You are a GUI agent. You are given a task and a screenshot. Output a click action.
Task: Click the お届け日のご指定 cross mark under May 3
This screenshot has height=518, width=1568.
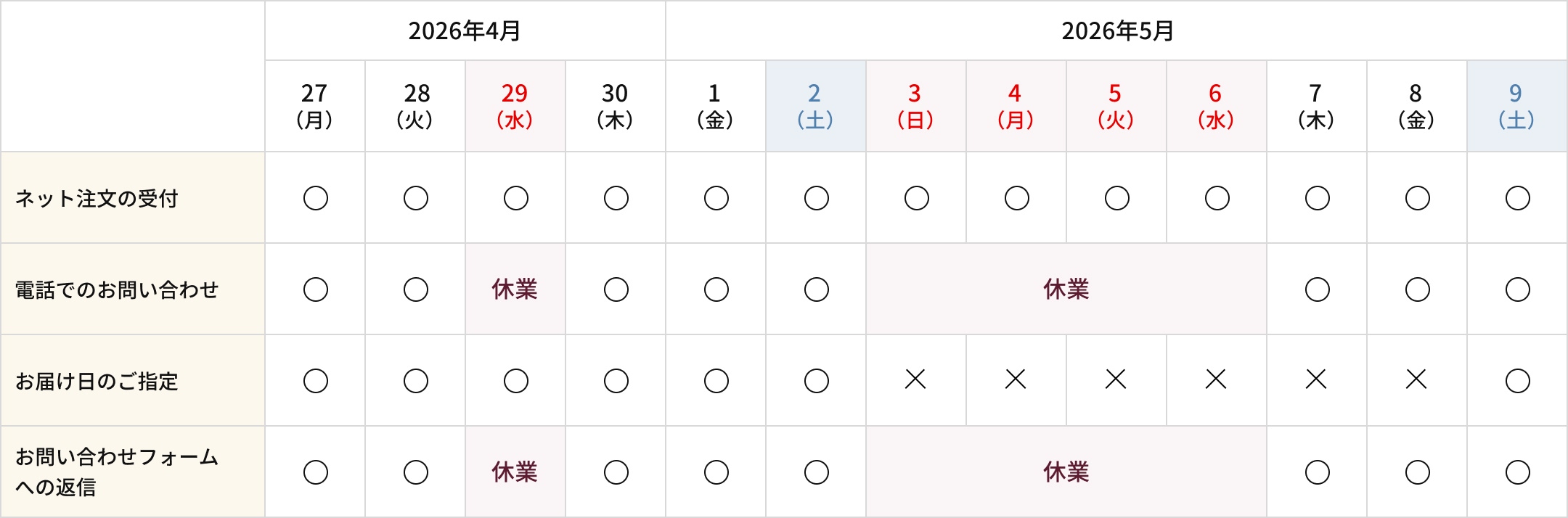(x=915, y=379)
